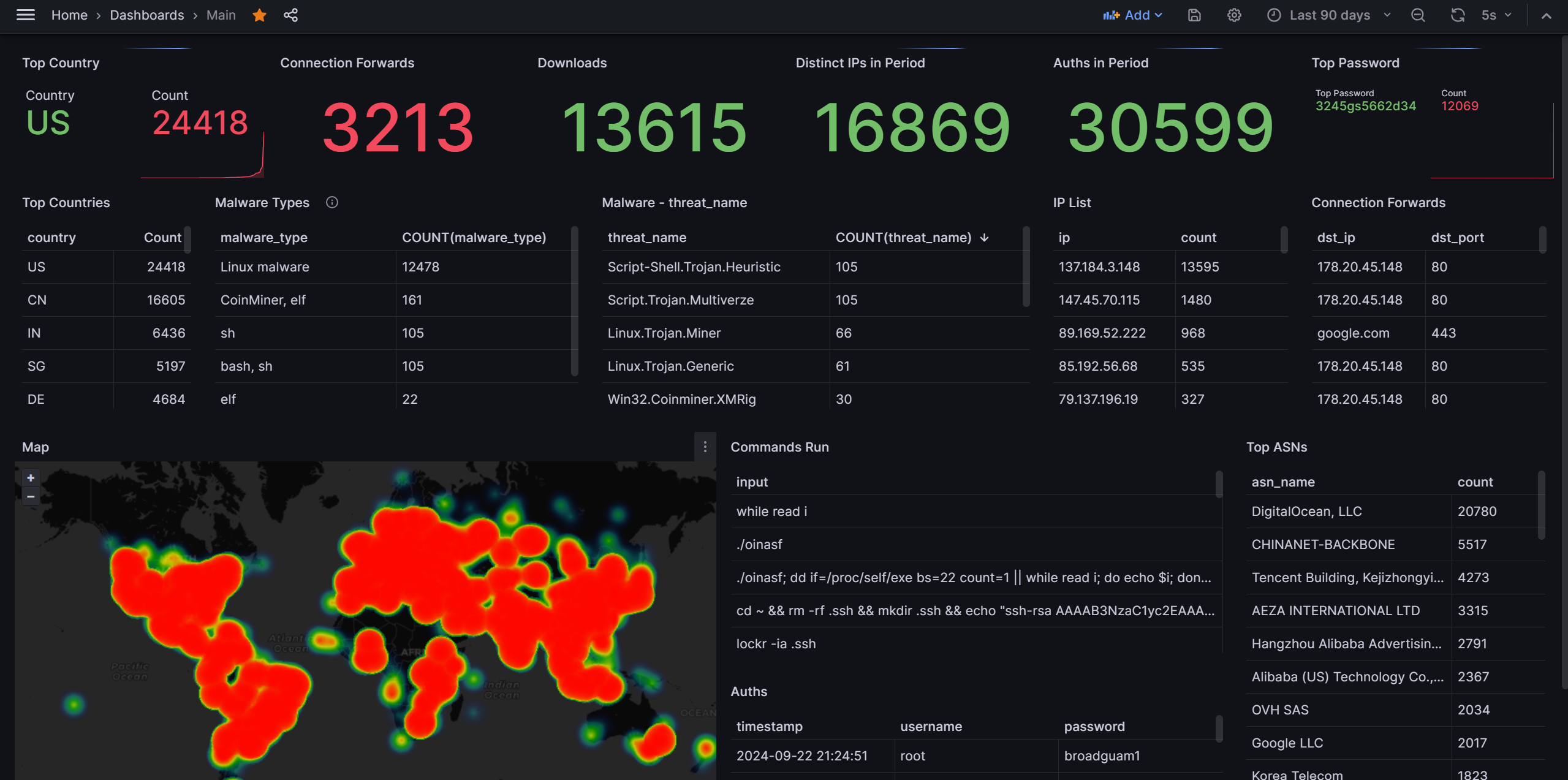Click the Main dashboard title
Image resolution: width=1568 pixels, height=780 pixels.
click(221, 15)
